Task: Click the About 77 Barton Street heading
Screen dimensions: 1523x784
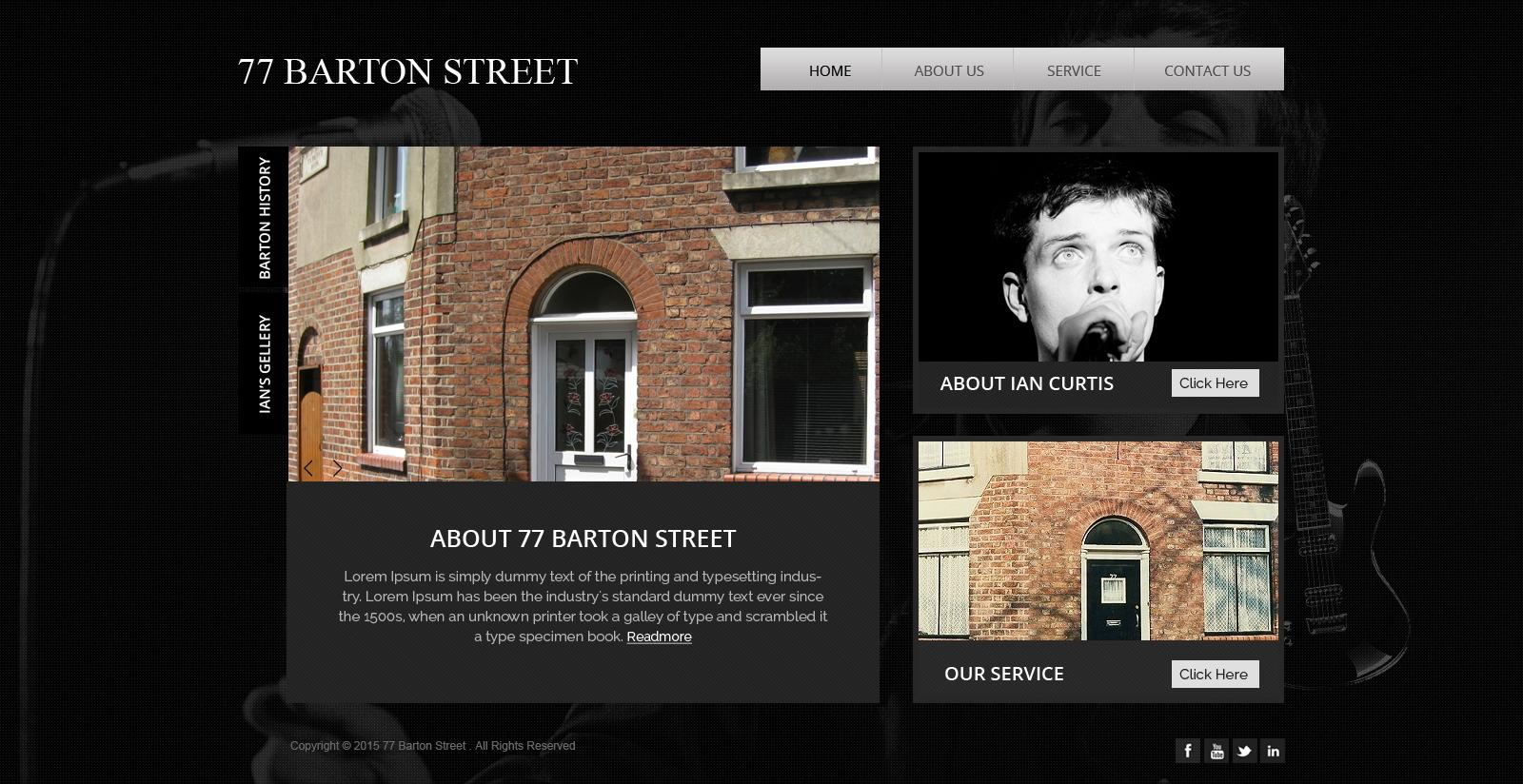Action: (583, 539)
